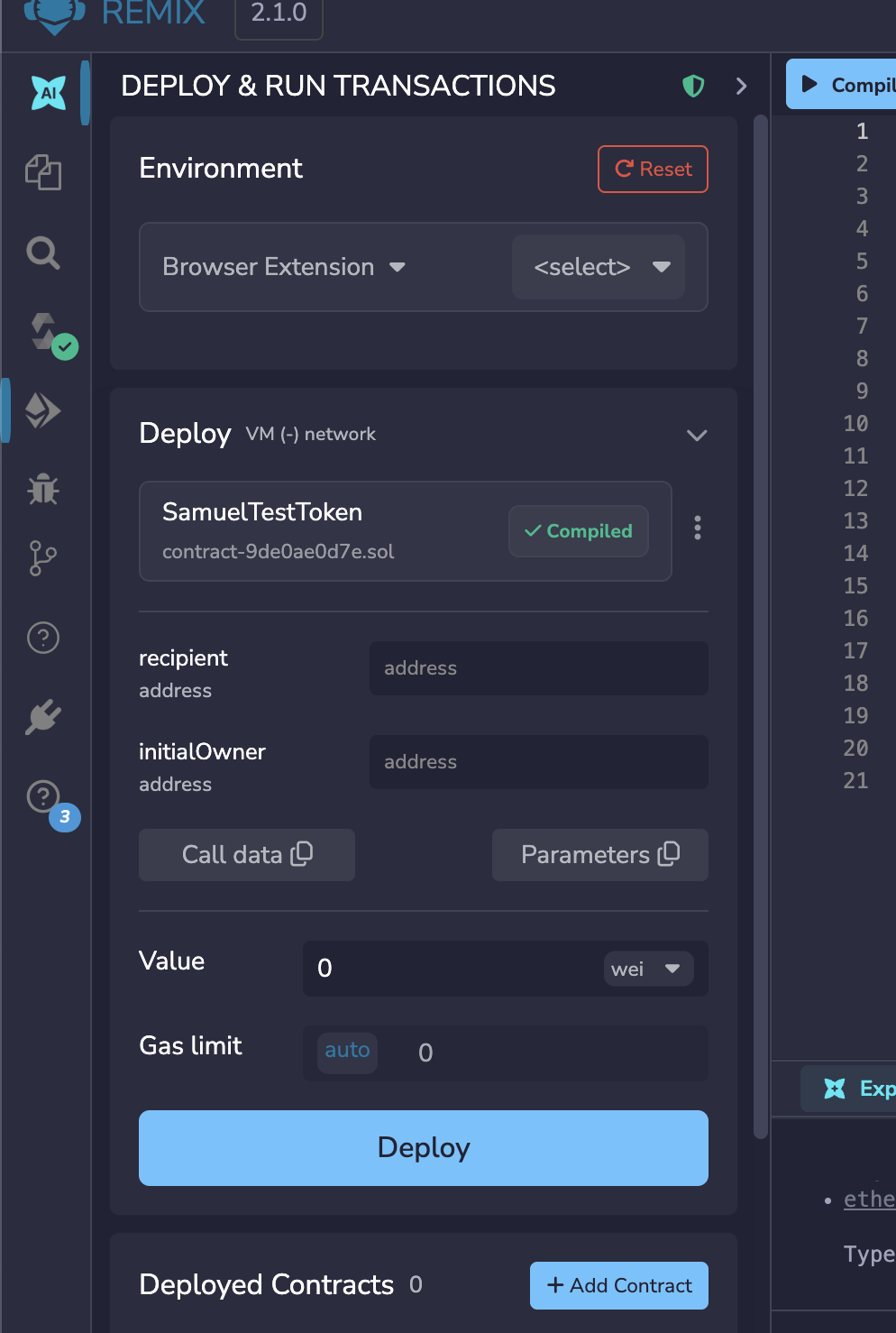Click editor line number 21
896x1333 pixels.
855,780
